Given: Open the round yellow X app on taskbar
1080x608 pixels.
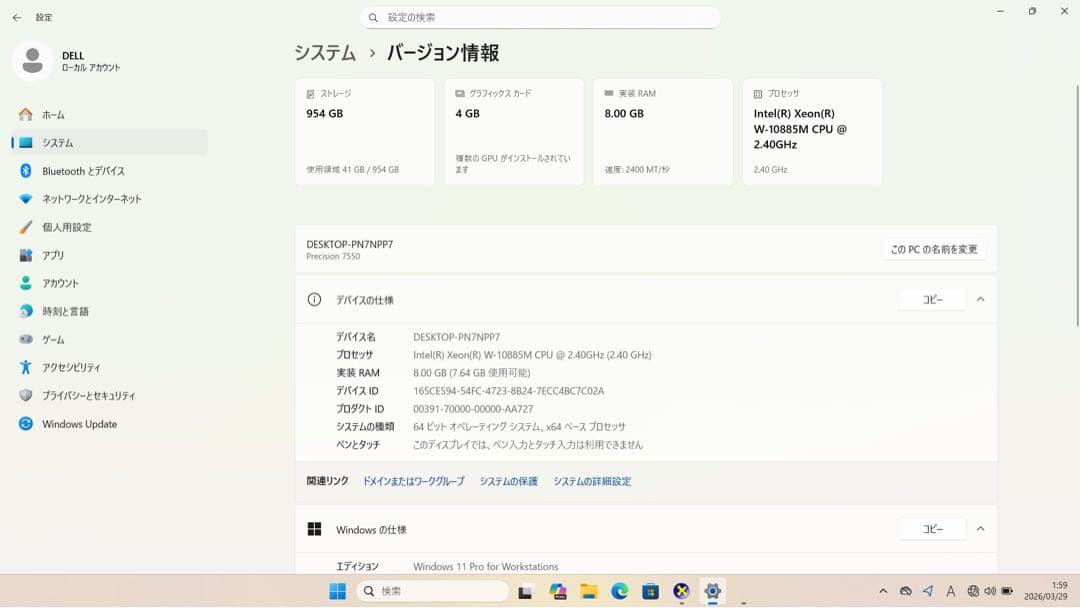Looking at the screenshot, I should click(x=682, y=591).
